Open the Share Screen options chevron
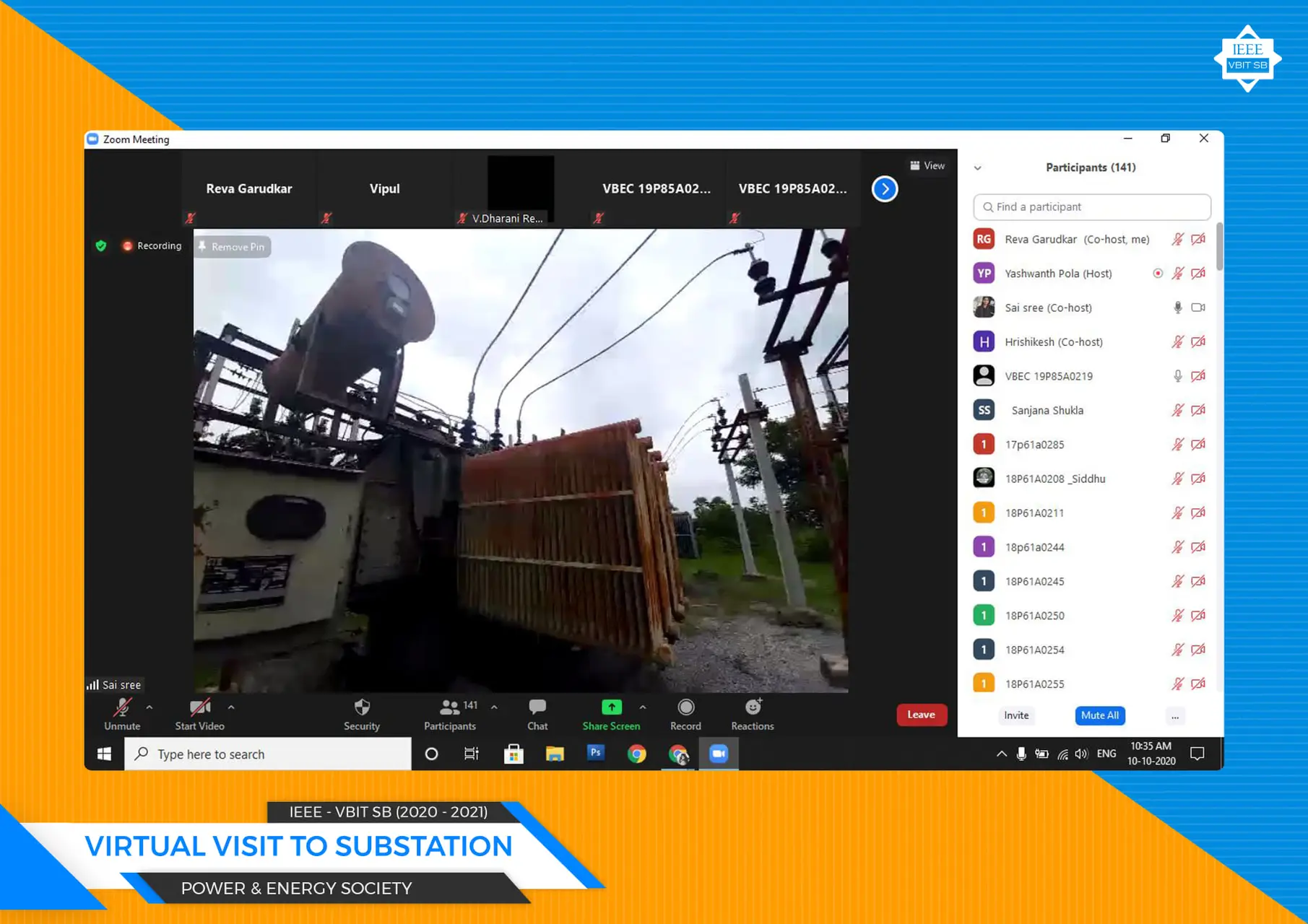1308x924 pixels. pos(644,707)
